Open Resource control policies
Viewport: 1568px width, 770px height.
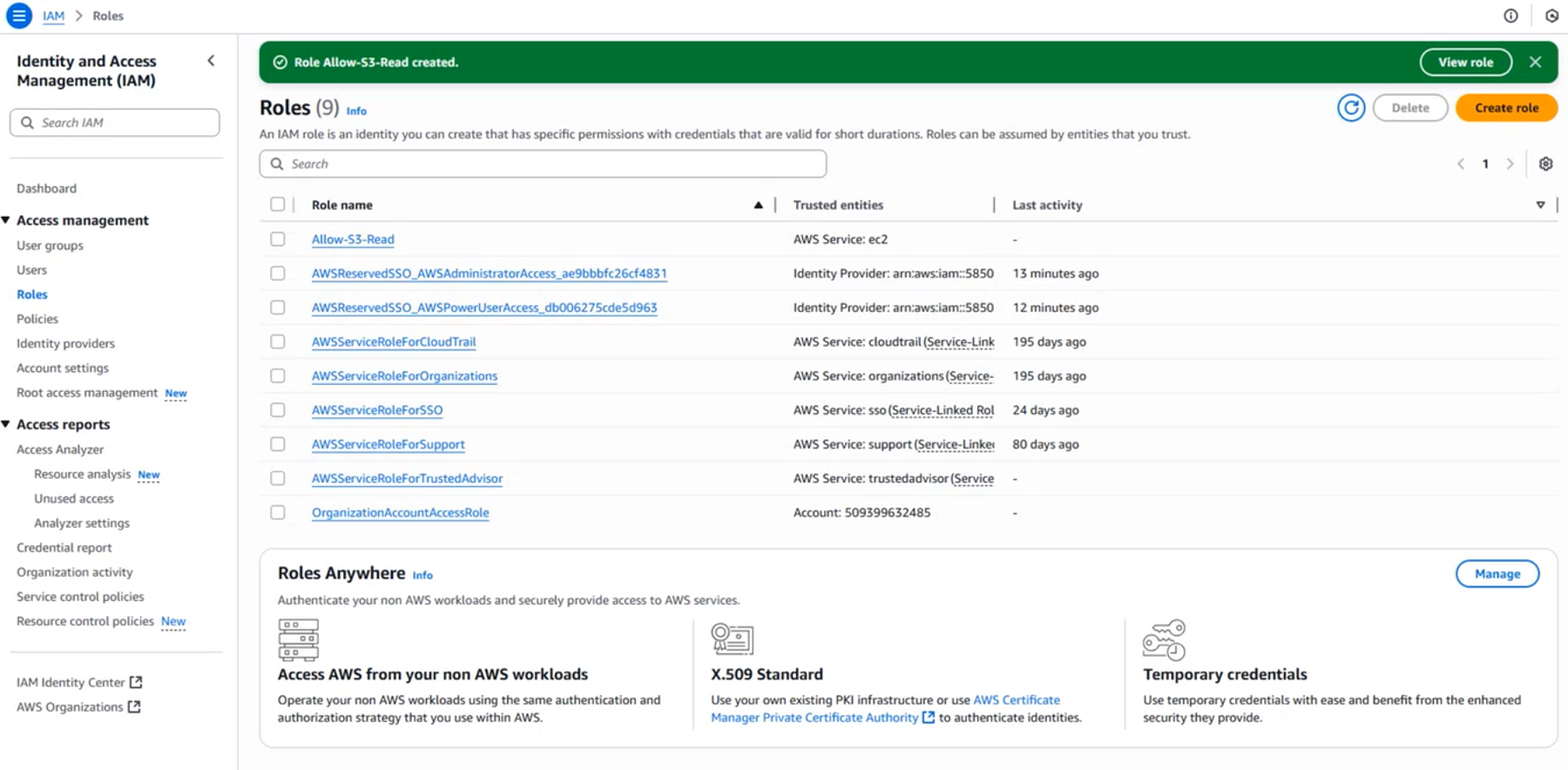tap(85, 621)
